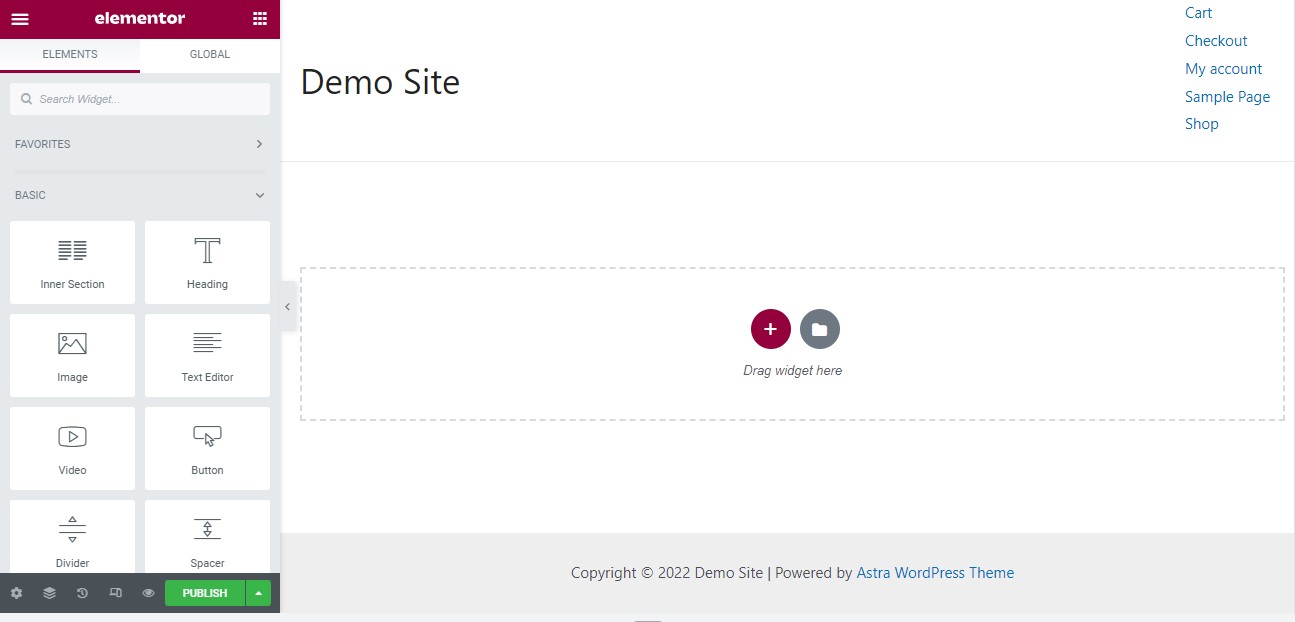Choose the Image widget
Screen dimensions: 1295x622
72,355
